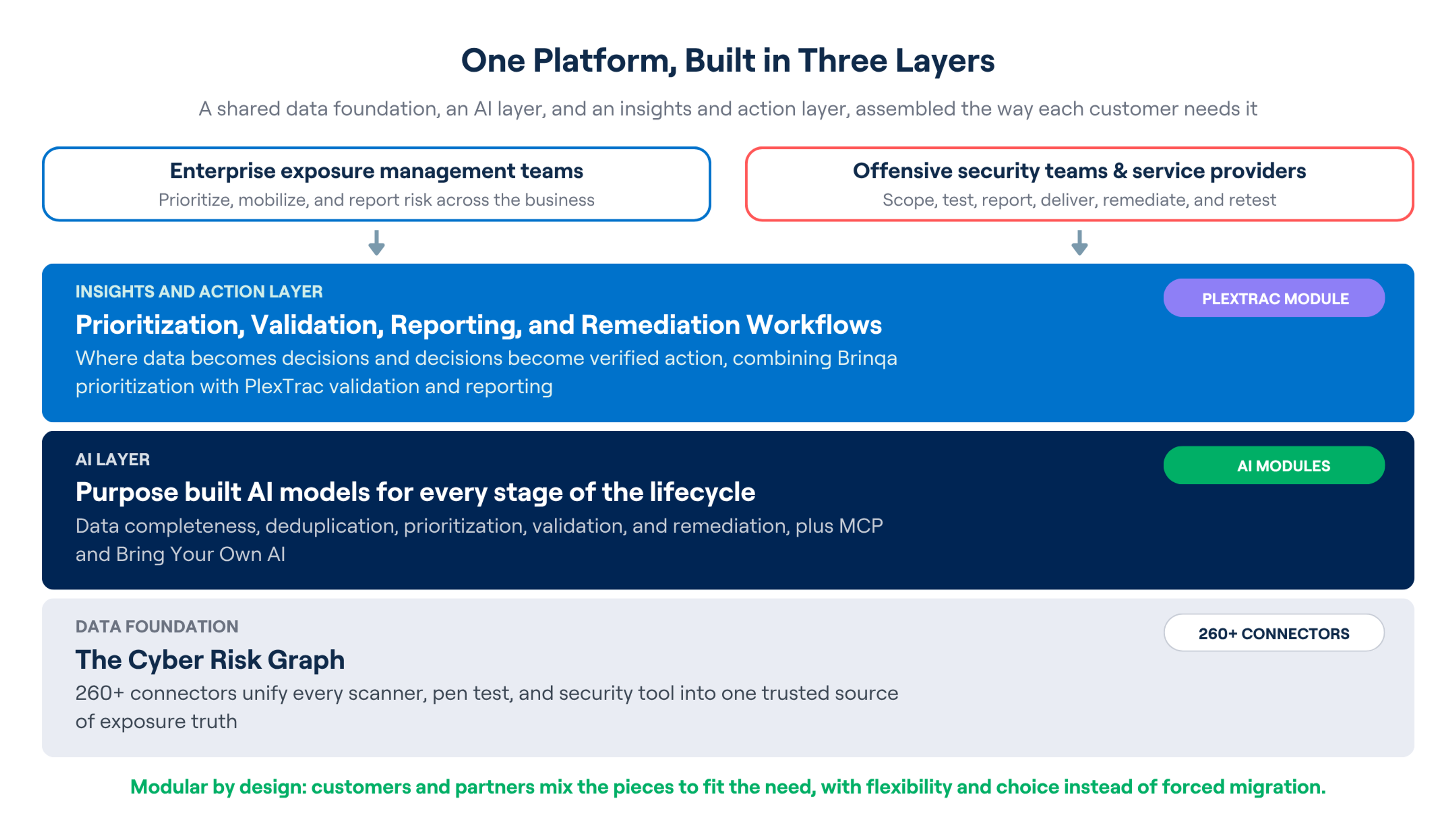Image resolution: width=1456 pixels, height=833 pixels.
Task: Select the PLEXTRAC MODULE badge
Action: [1274, 298]
